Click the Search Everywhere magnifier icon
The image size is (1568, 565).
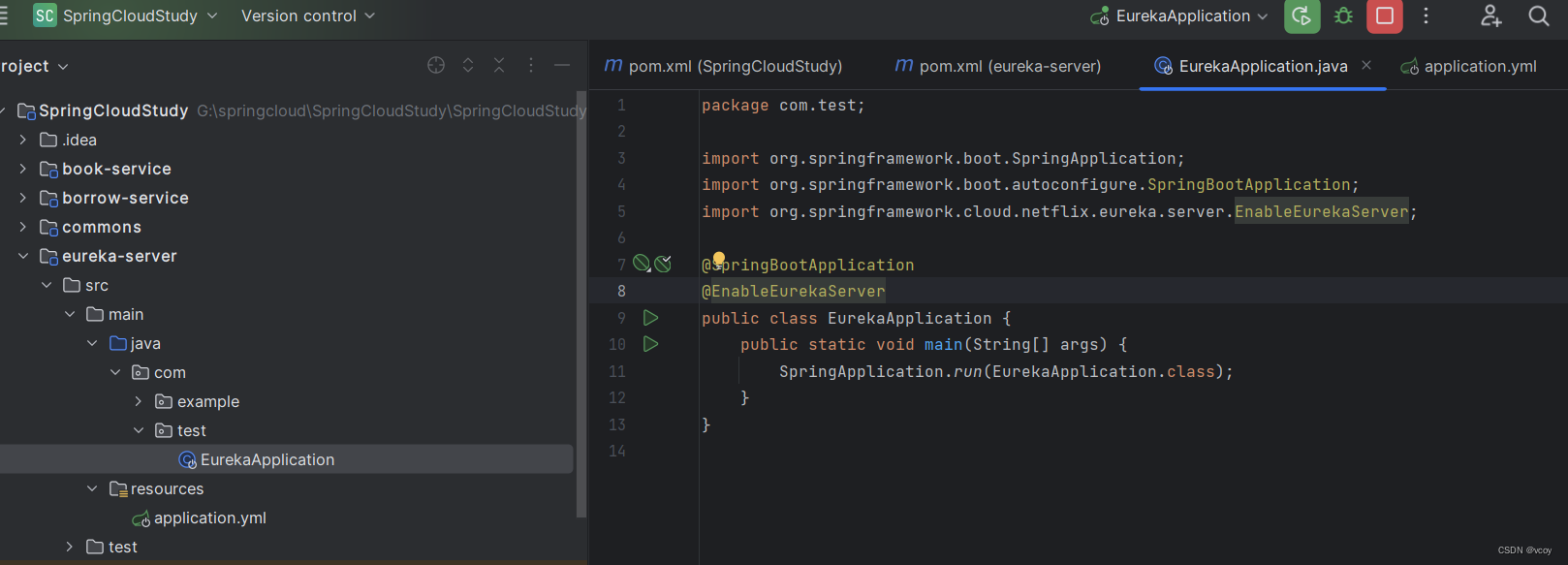tap(1538, 16)
